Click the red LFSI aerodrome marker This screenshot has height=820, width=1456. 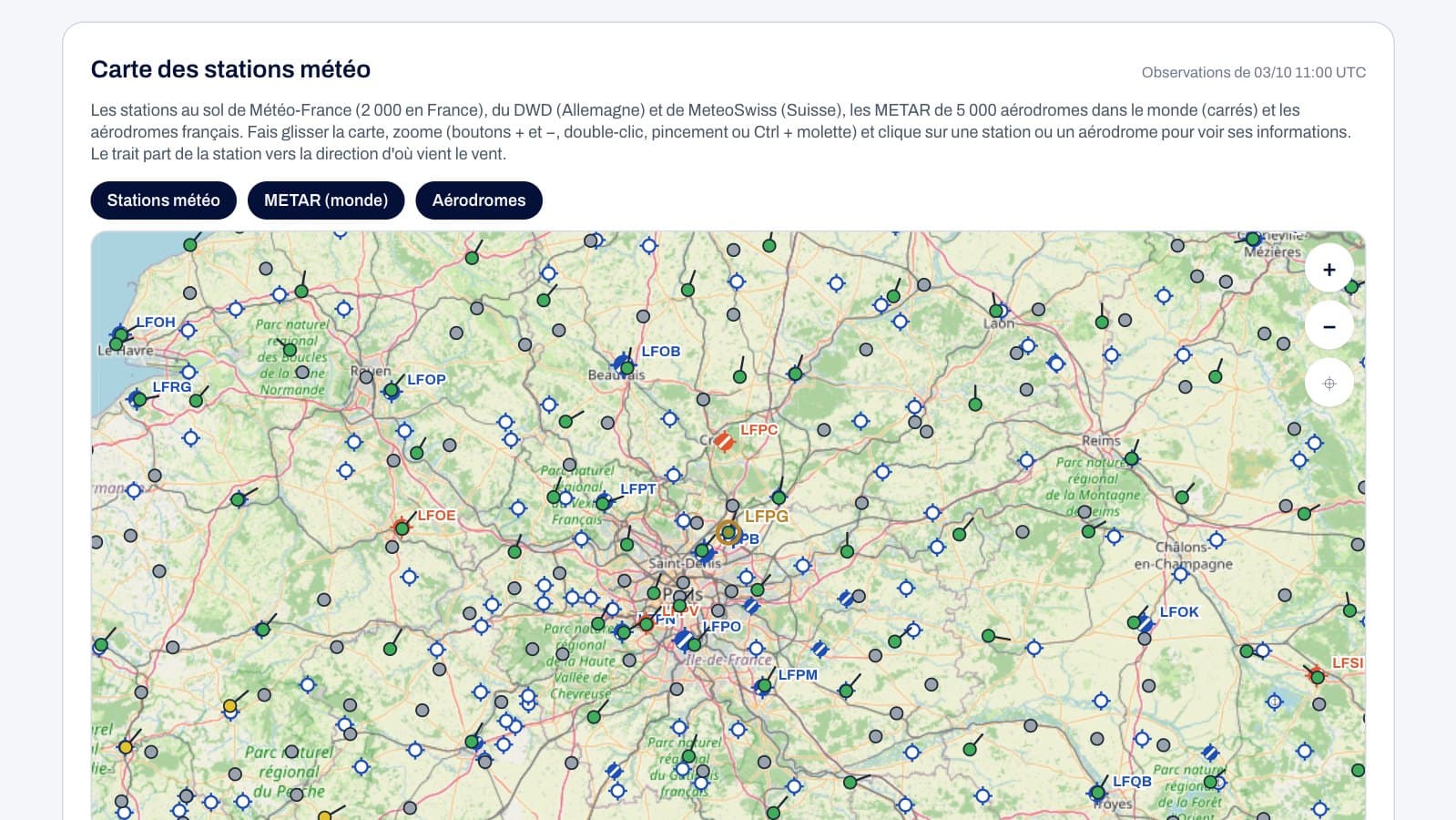pyautogui.click(x=1316, y=676)
